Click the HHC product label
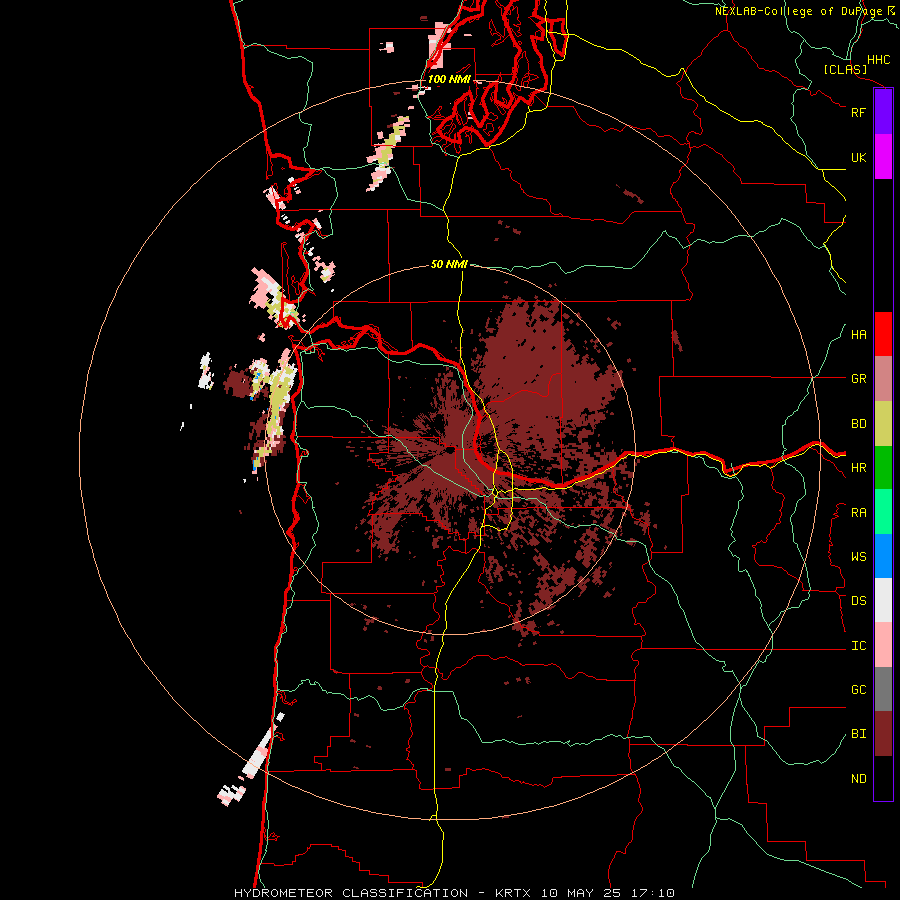Viewport: 900px width, 900px height. tap(878, 60)
